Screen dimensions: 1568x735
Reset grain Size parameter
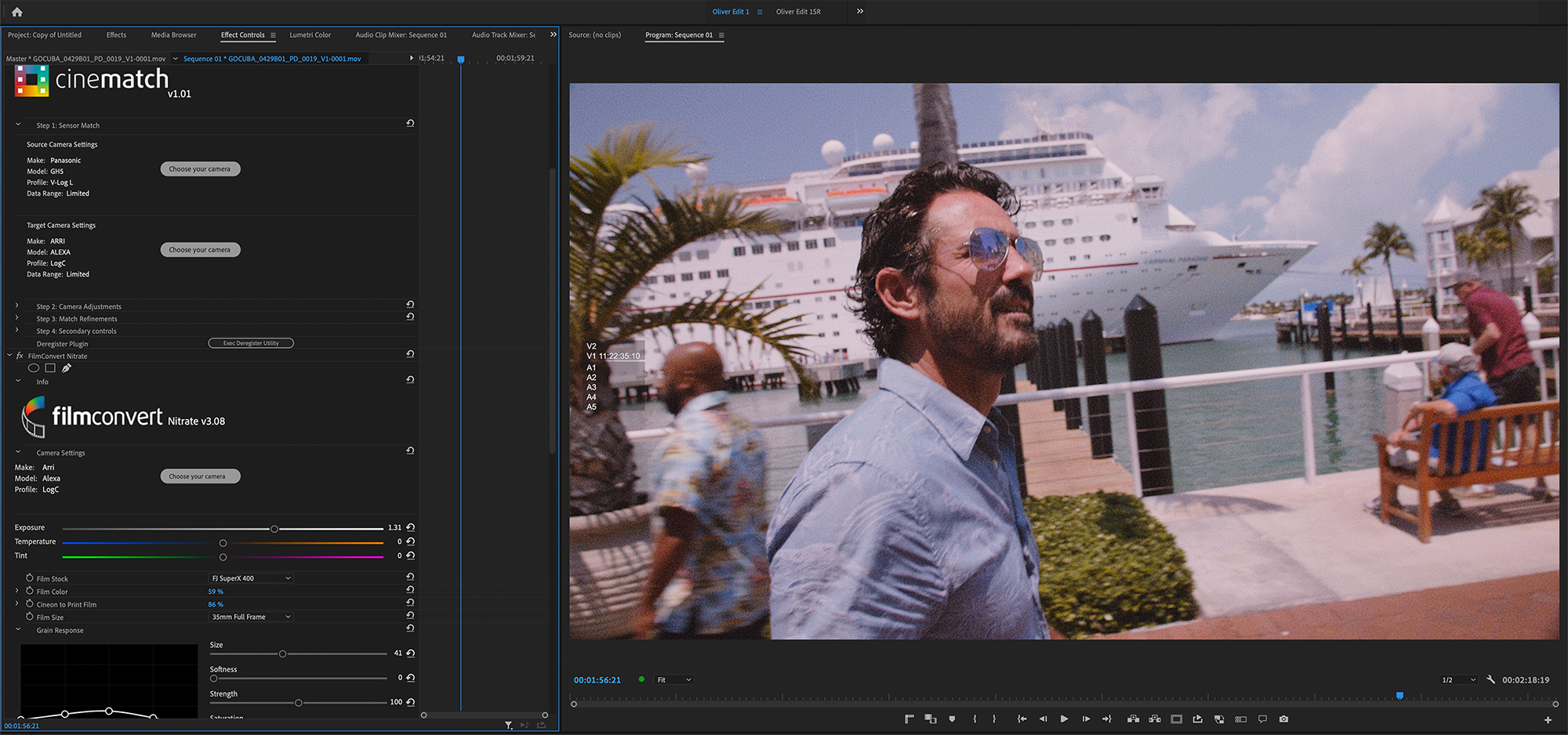[x=411, y=653]
